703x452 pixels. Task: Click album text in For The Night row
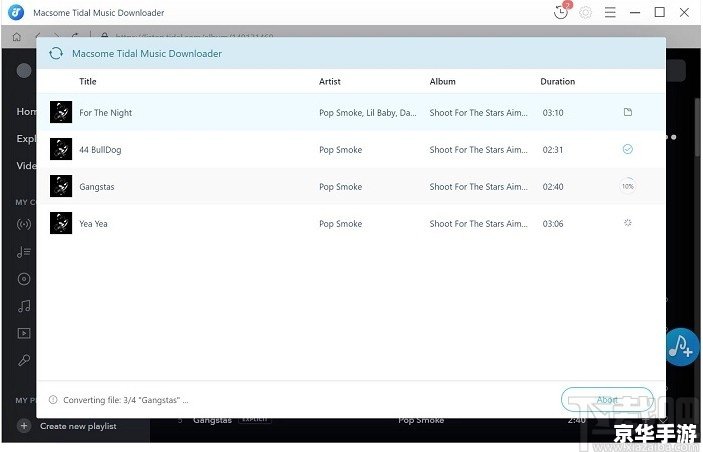[x=478, y=113]
